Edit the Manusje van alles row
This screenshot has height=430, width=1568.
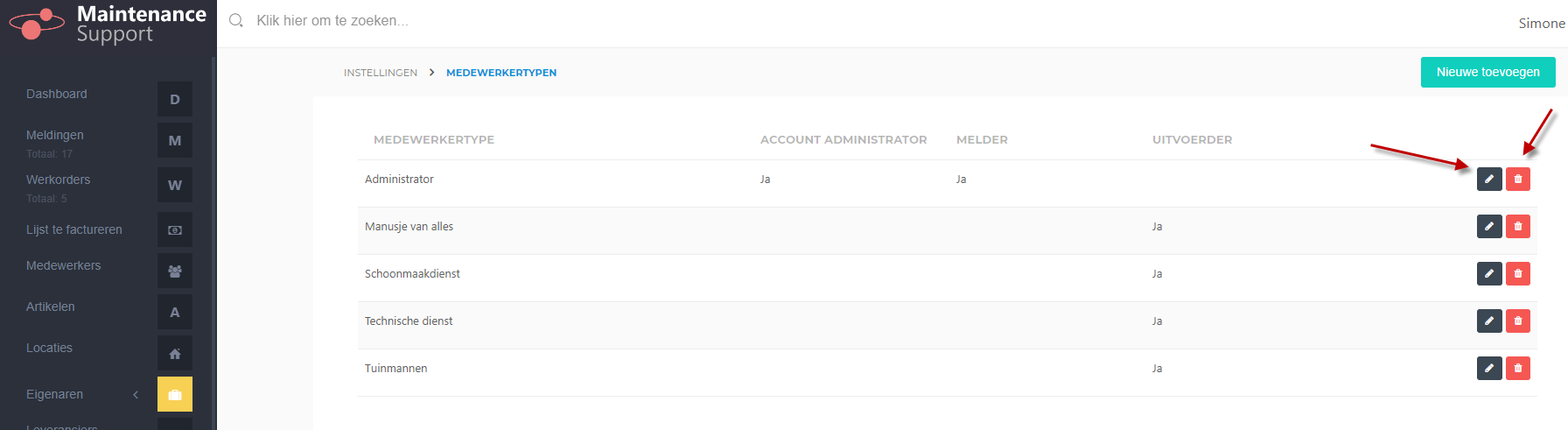(x=1489, y=226)
